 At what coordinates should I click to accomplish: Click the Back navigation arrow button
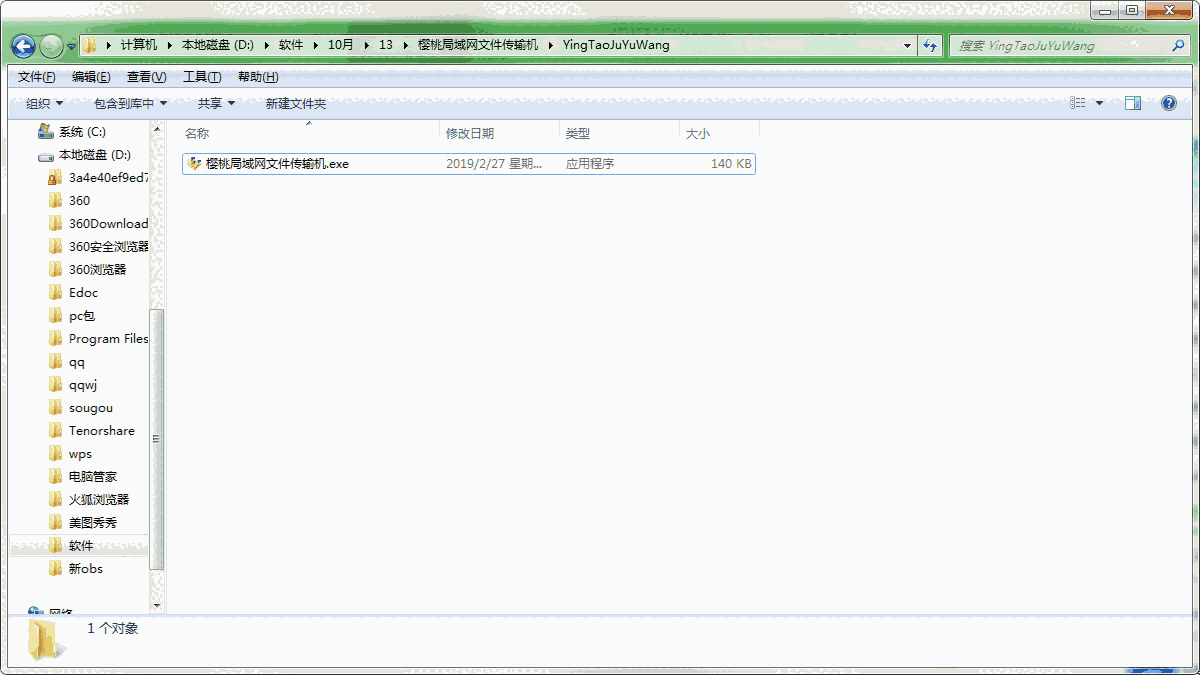pyautogui.click(x=24, y=46)
